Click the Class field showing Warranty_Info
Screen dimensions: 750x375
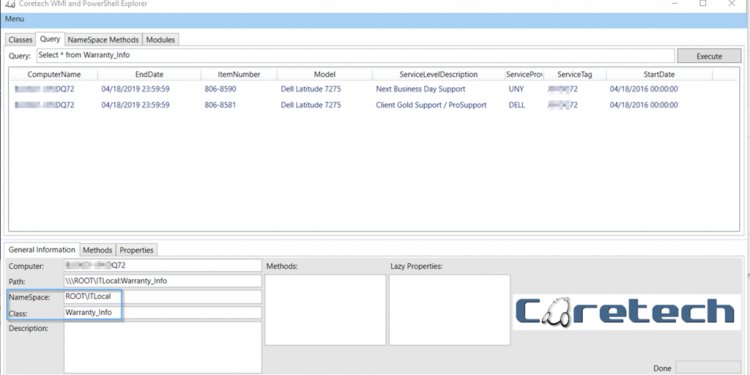[x=163, y=313]
